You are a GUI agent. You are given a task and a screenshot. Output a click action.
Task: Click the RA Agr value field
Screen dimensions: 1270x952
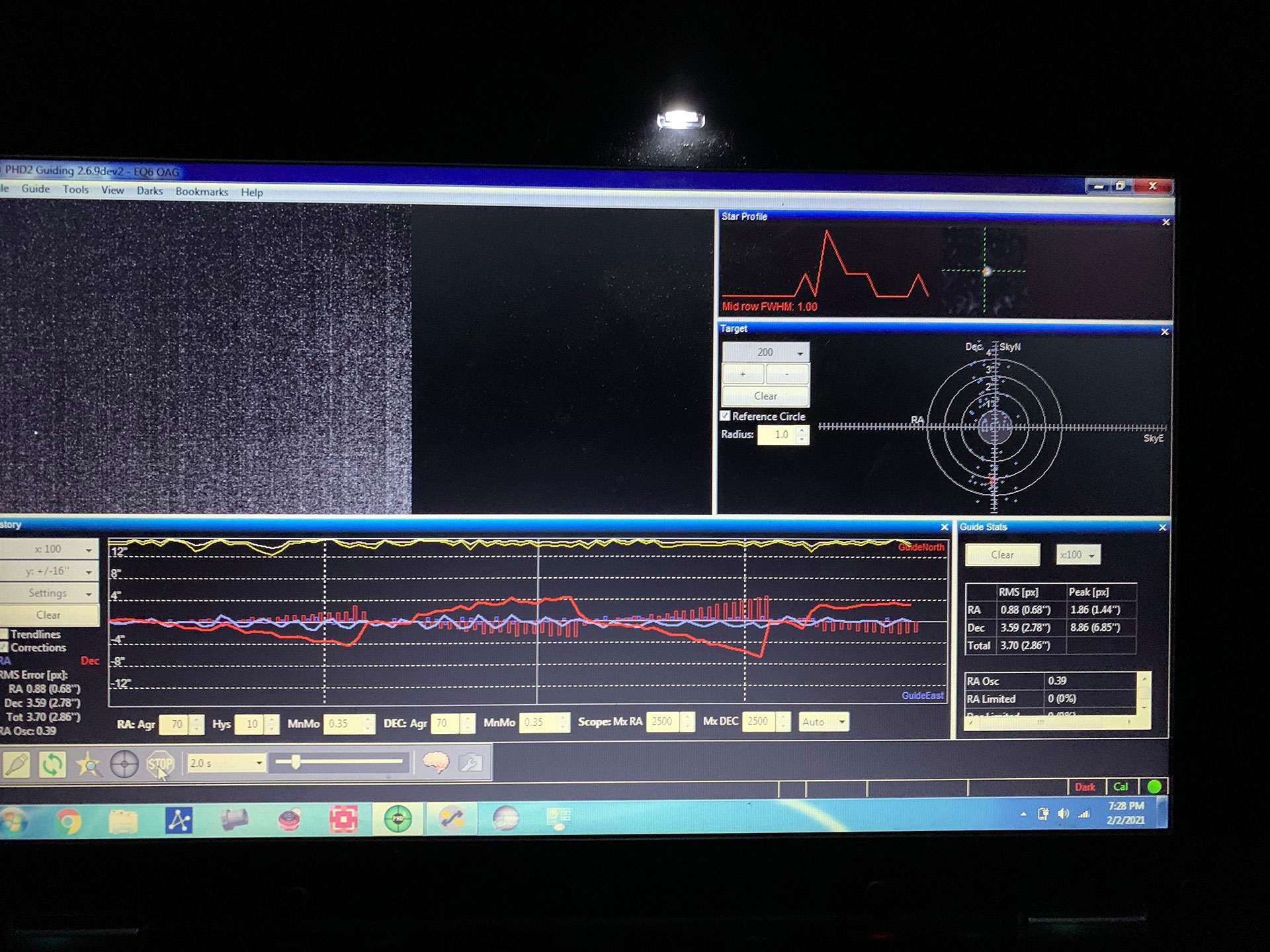pyautogui.click(x=175, y=724)
